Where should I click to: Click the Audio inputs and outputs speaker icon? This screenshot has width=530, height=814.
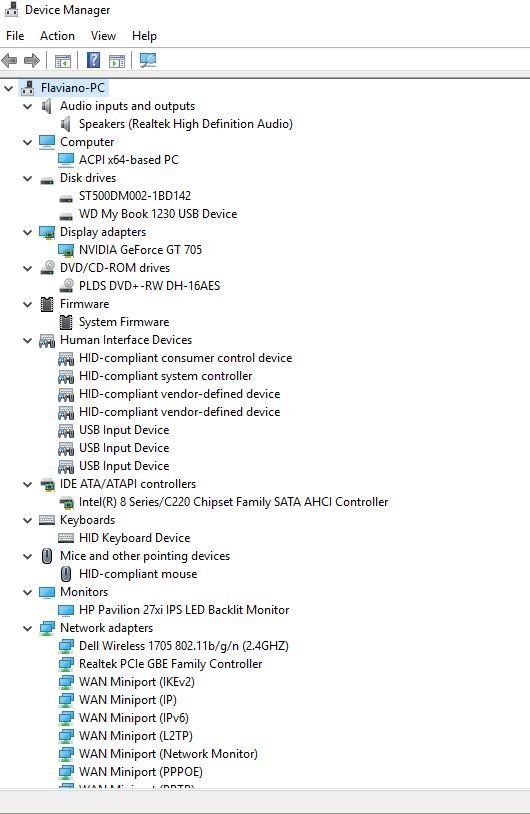47,106
